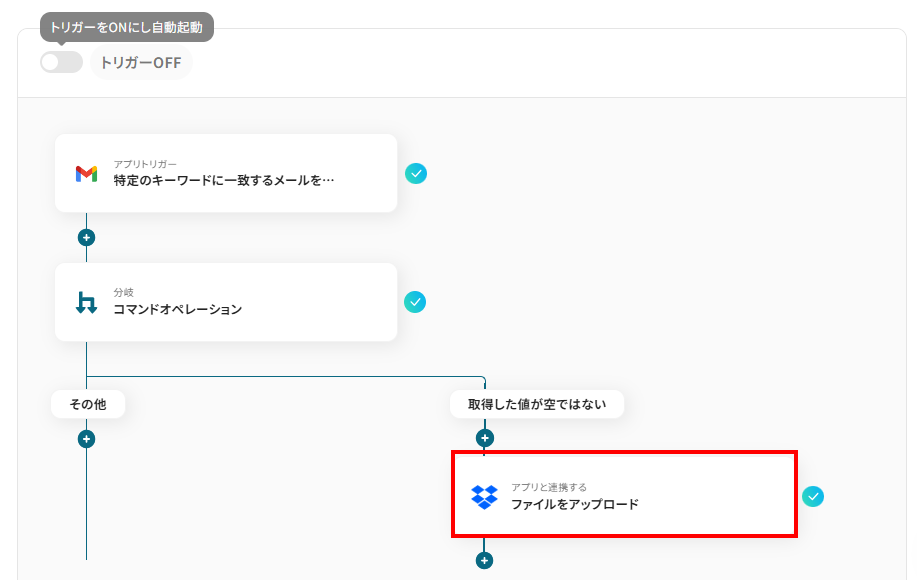Open the コマンドオペレーション branch card
The height and width of the screenshot is (580, 917).
(226, 302)
